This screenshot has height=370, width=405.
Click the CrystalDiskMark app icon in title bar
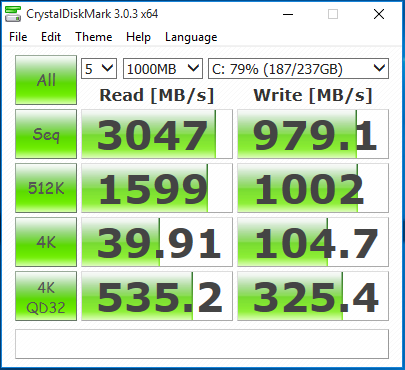[x=13, y=14]
